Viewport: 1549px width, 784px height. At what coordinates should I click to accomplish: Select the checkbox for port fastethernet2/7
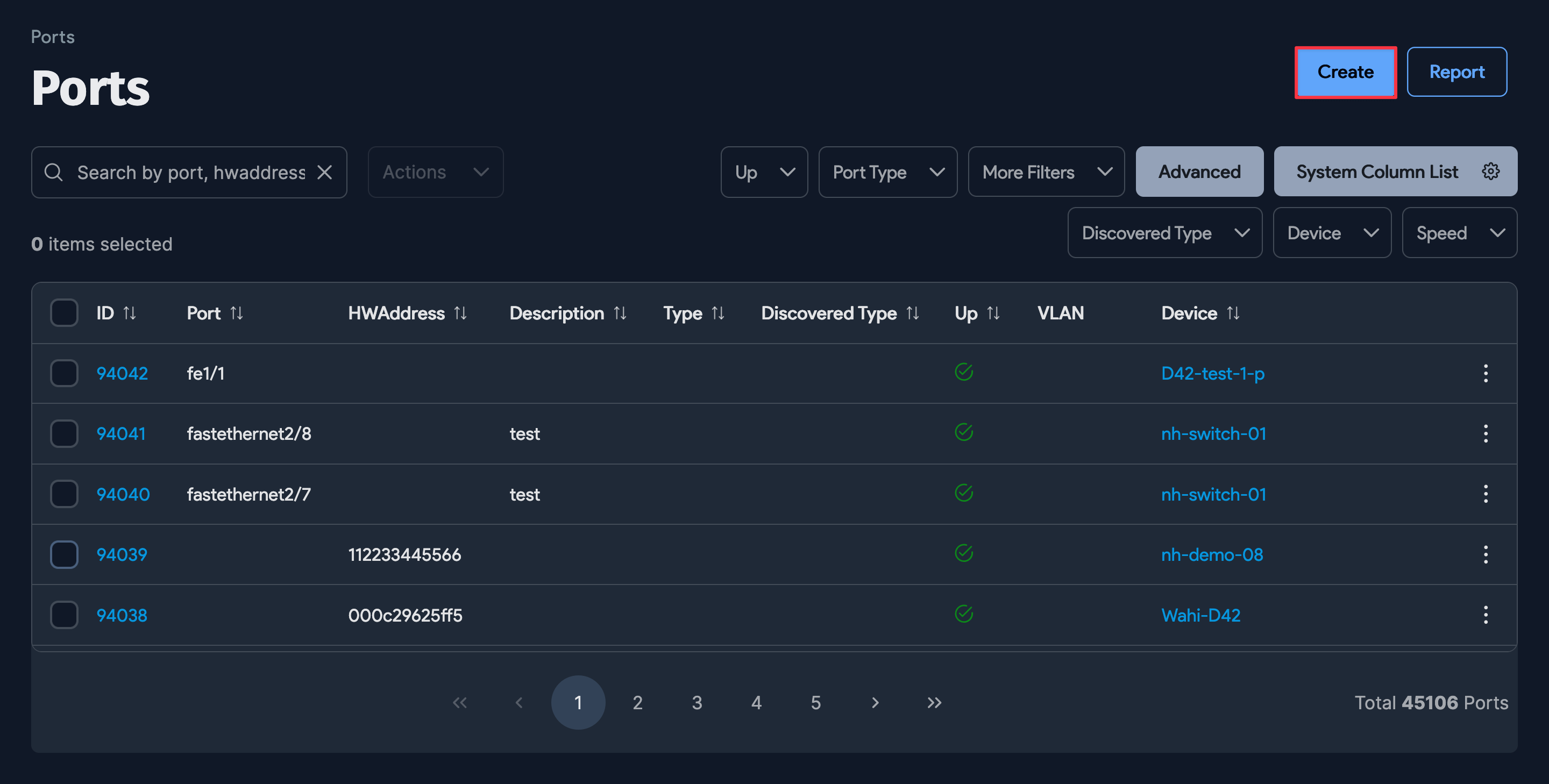click(64, 494)
